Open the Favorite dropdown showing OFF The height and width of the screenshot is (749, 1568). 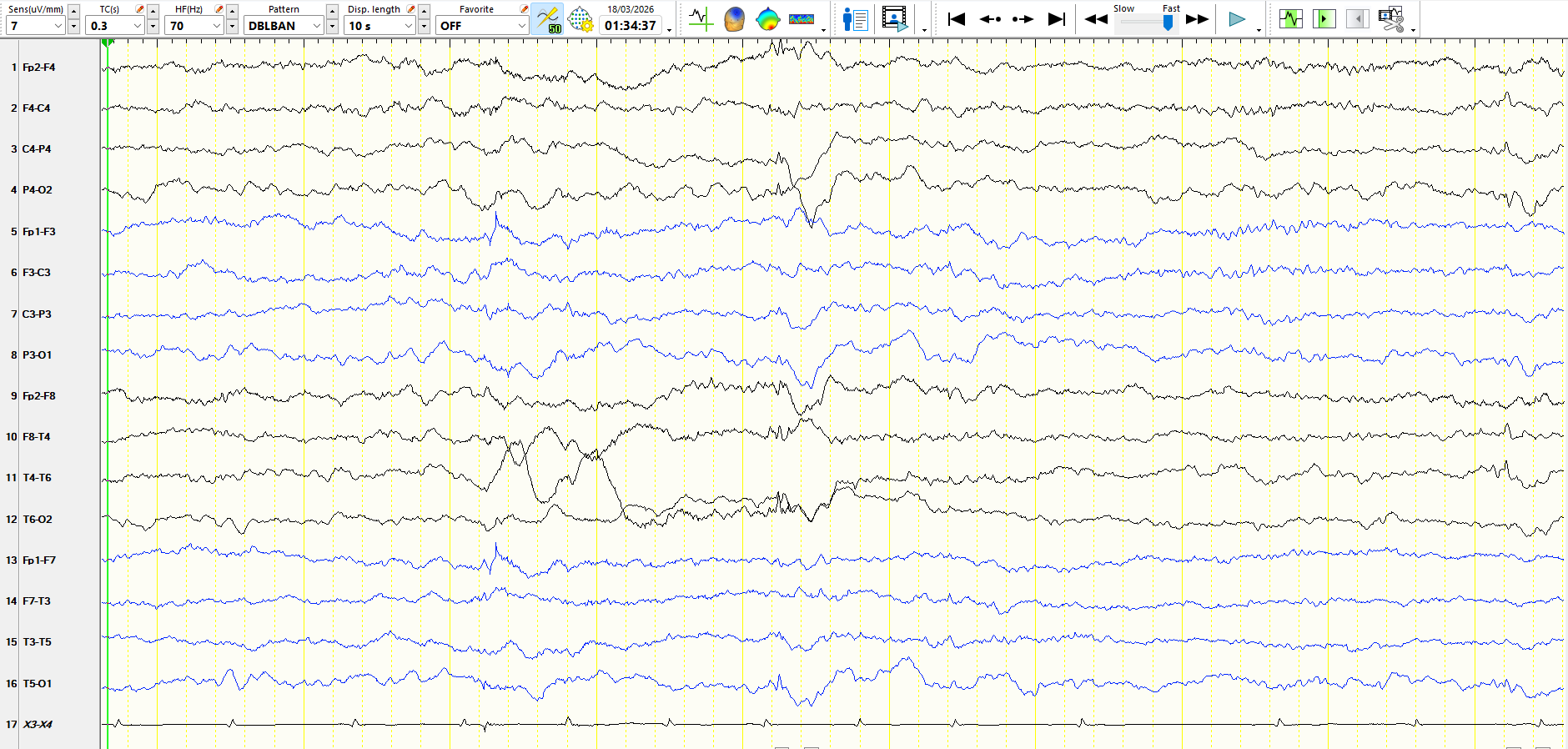483,26
